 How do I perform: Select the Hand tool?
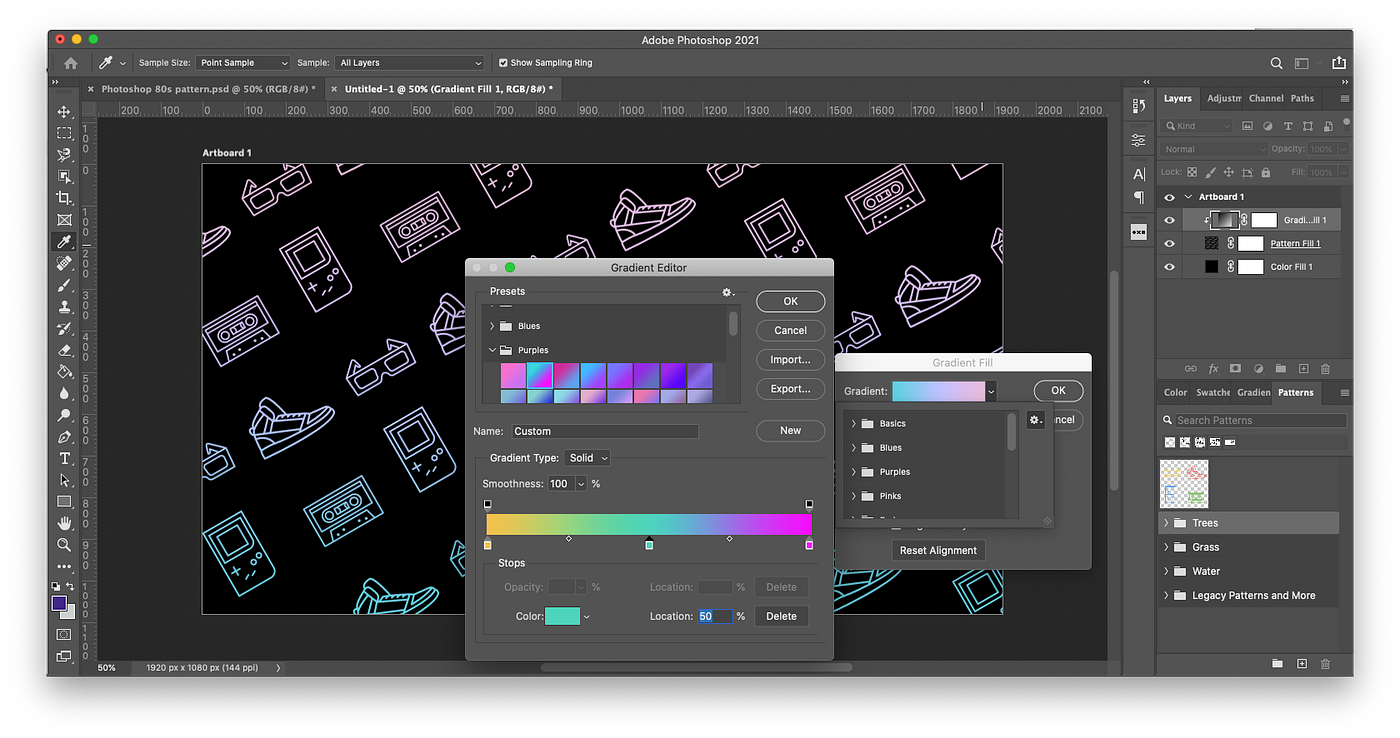click(64, 523)
